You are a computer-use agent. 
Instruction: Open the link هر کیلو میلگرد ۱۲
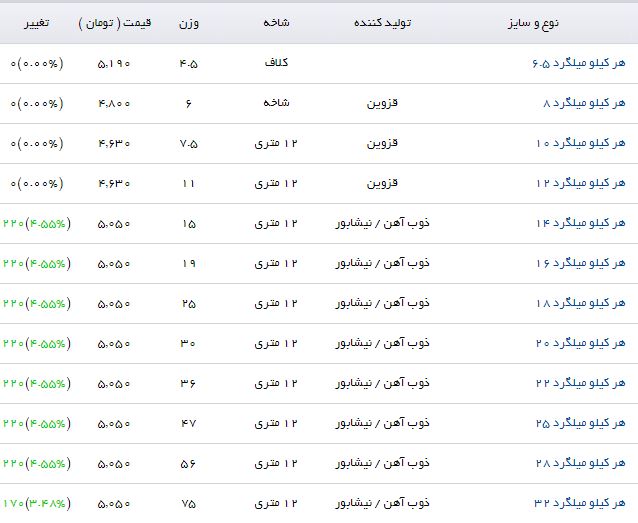pos(581,183)
